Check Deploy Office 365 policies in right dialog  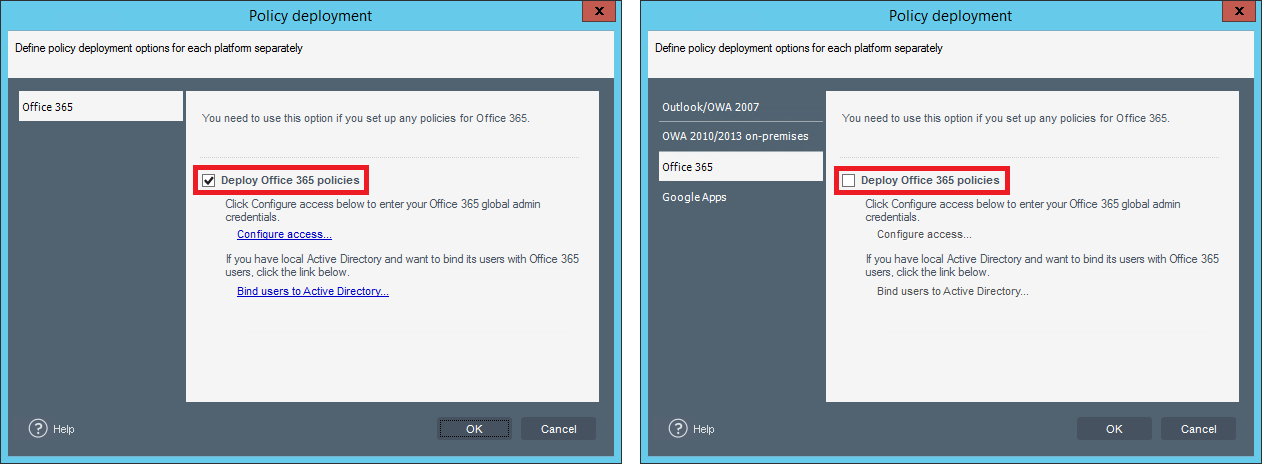pyautogui.click(x=848, y=181)
